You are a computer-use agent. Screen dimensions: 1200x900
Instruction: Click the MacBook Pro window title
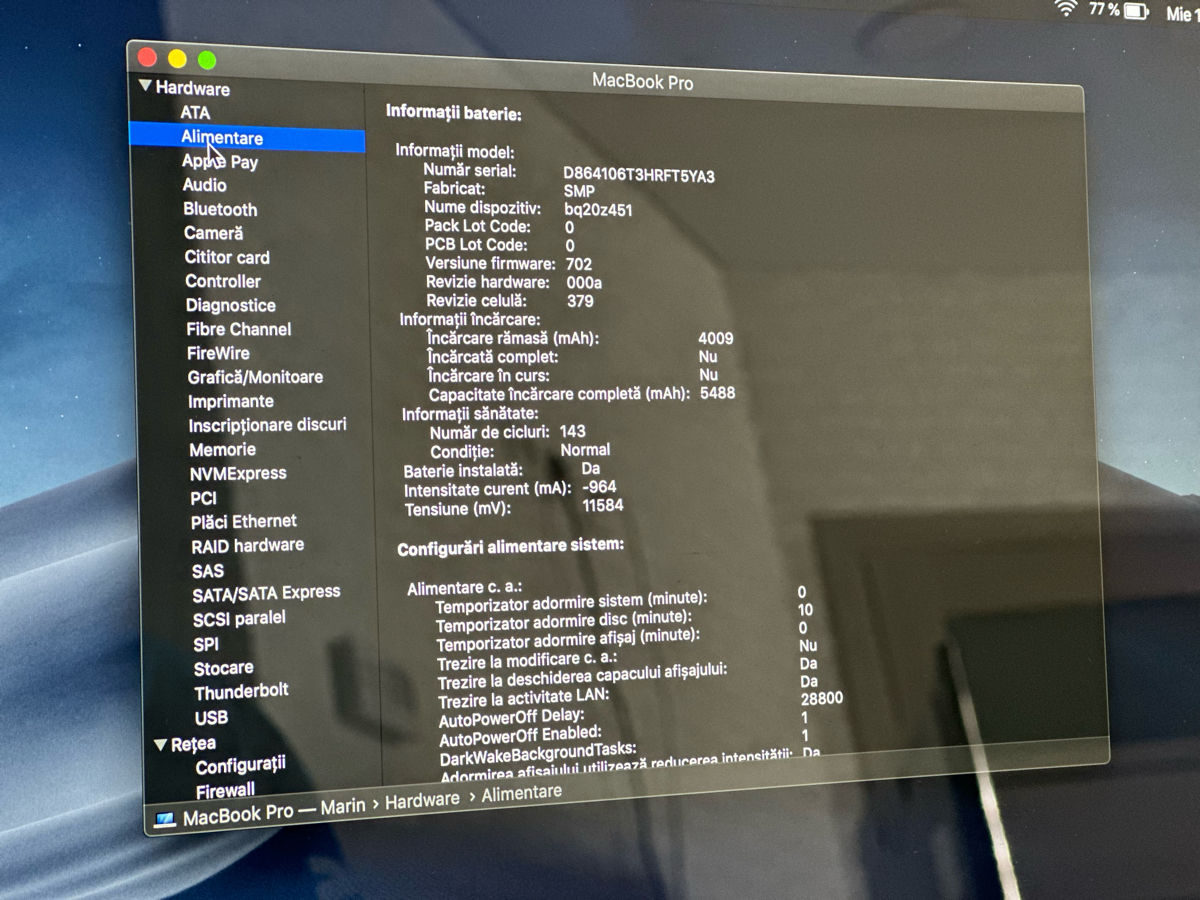point(642,82)
